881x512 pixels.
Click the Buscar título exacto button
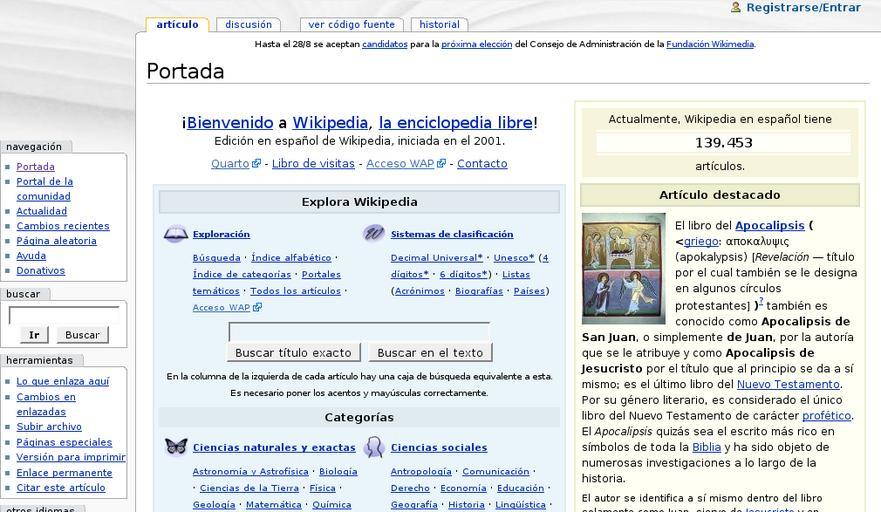click(293, 353)
